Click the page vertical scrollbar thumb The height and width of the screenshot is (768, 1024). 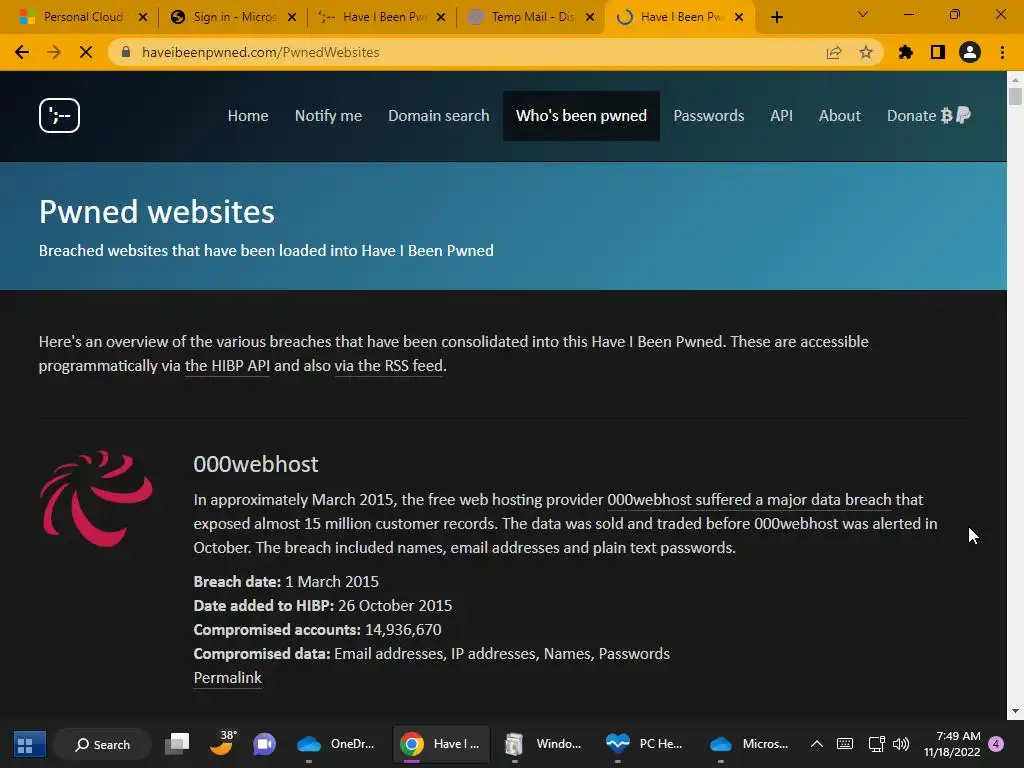pyautogui.click(x=1015, y=96)
